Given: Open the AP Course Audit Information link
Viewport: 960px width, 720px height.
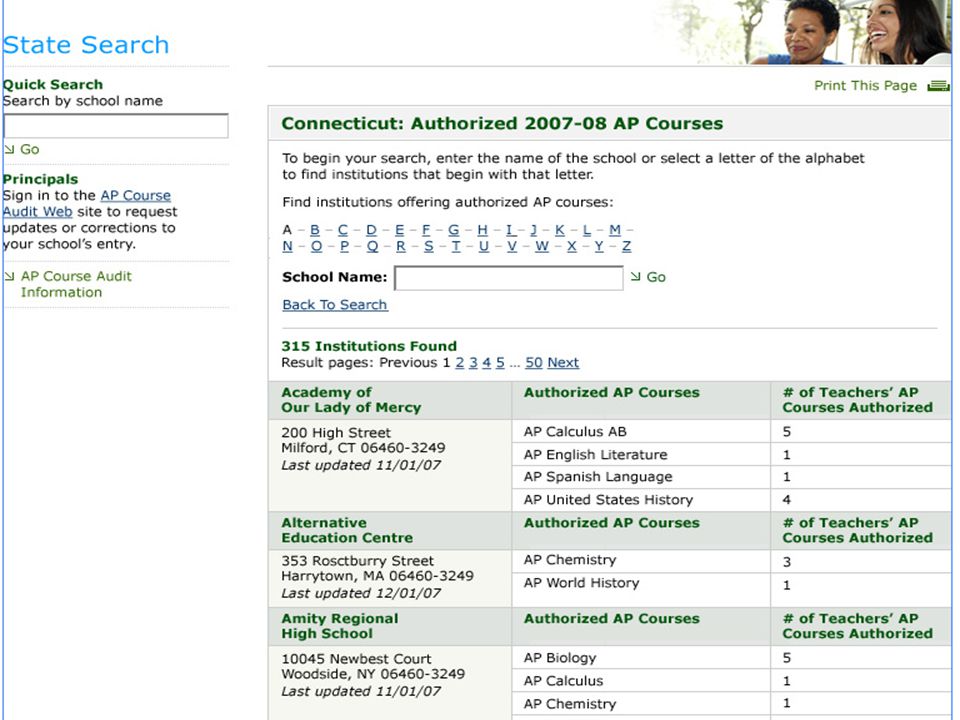Looking at the screenshot, I should pos(76,284).
